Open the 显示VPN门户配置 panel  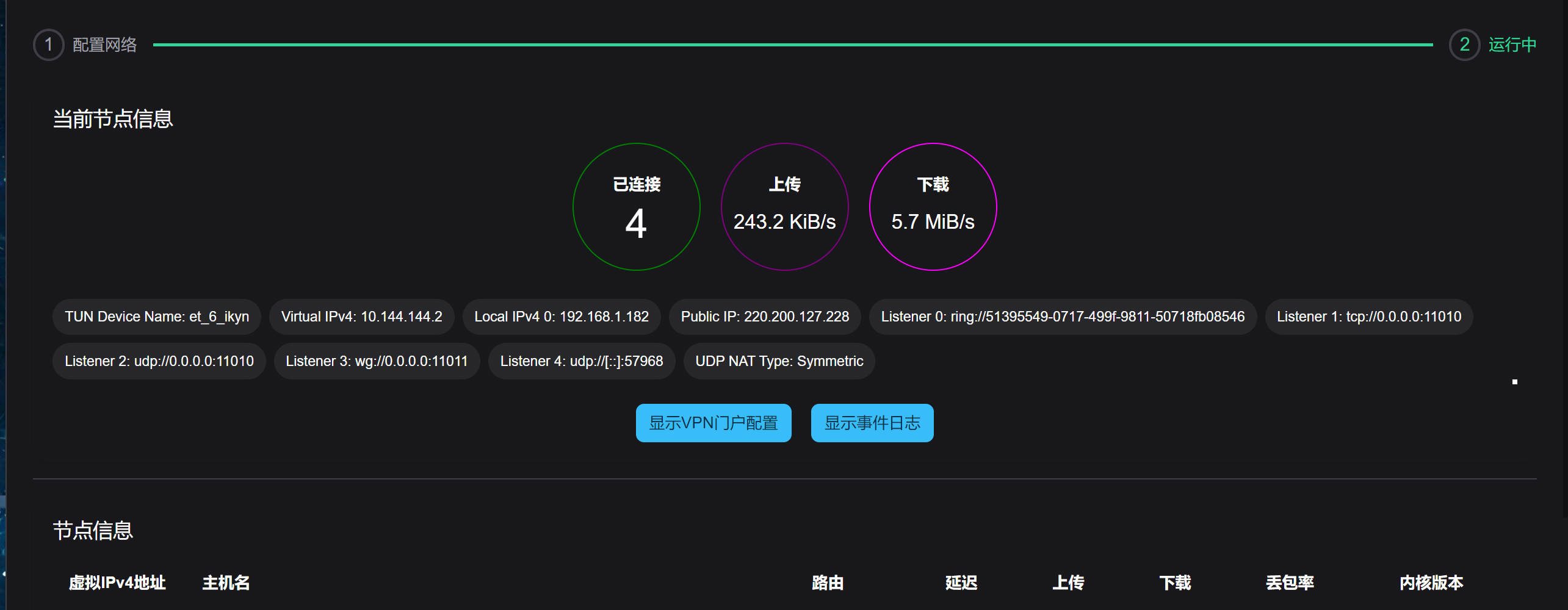pos(713,422)
